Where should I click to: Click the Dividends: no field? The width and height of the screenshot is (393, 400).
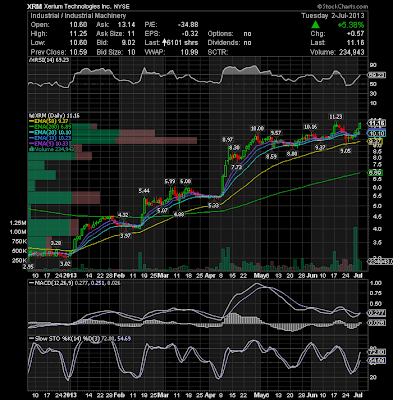(x=229, y=43)
